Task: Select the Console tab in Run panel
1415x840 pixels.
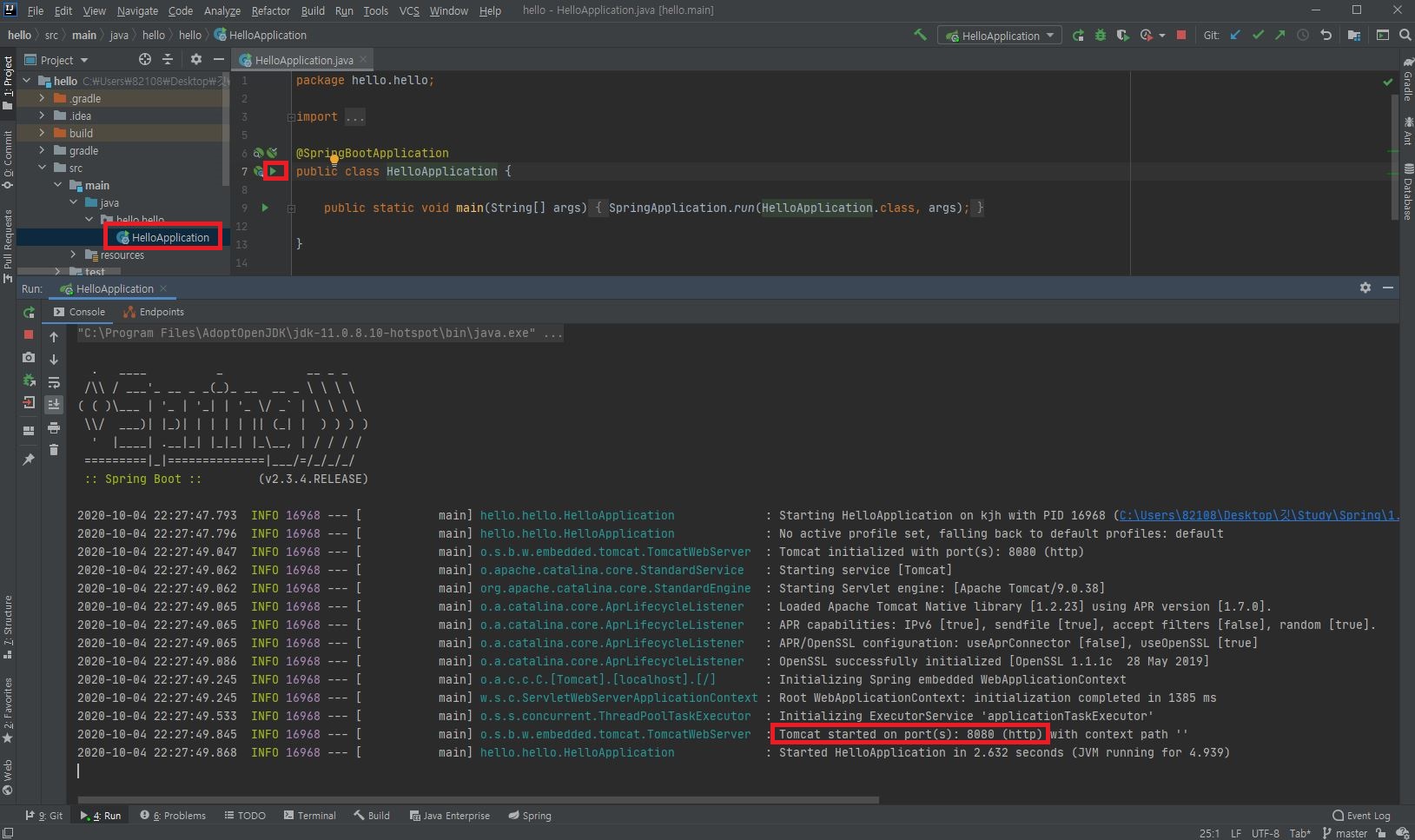Action: point(79,312)
